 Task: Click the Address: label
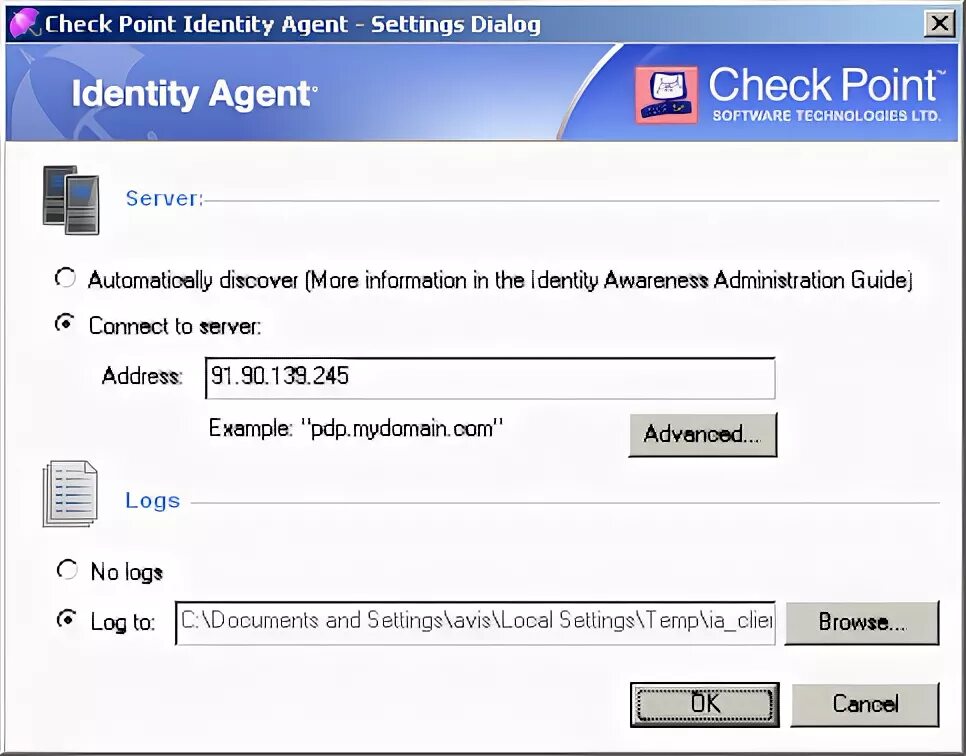pyautogui.click(x=142, y=376)
